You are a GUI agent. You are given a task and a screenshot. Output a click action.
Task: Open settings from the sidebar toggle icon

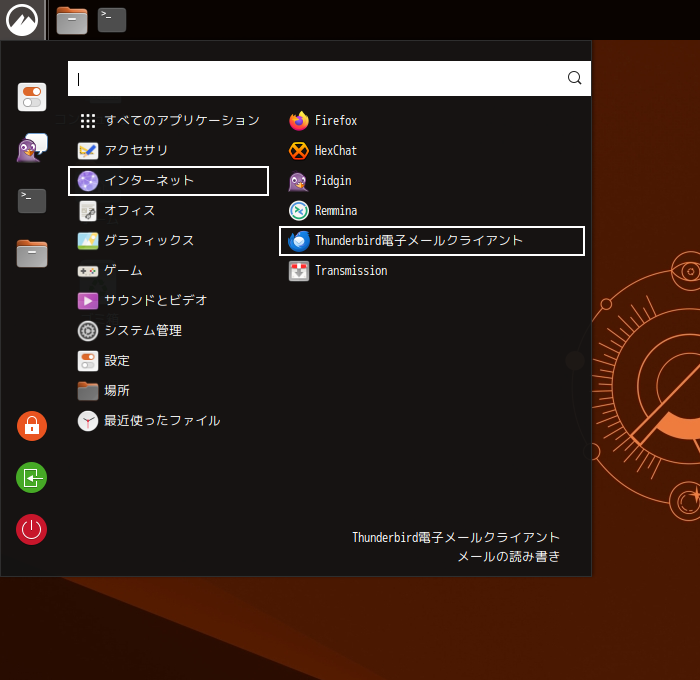click(x=32, y=97)
